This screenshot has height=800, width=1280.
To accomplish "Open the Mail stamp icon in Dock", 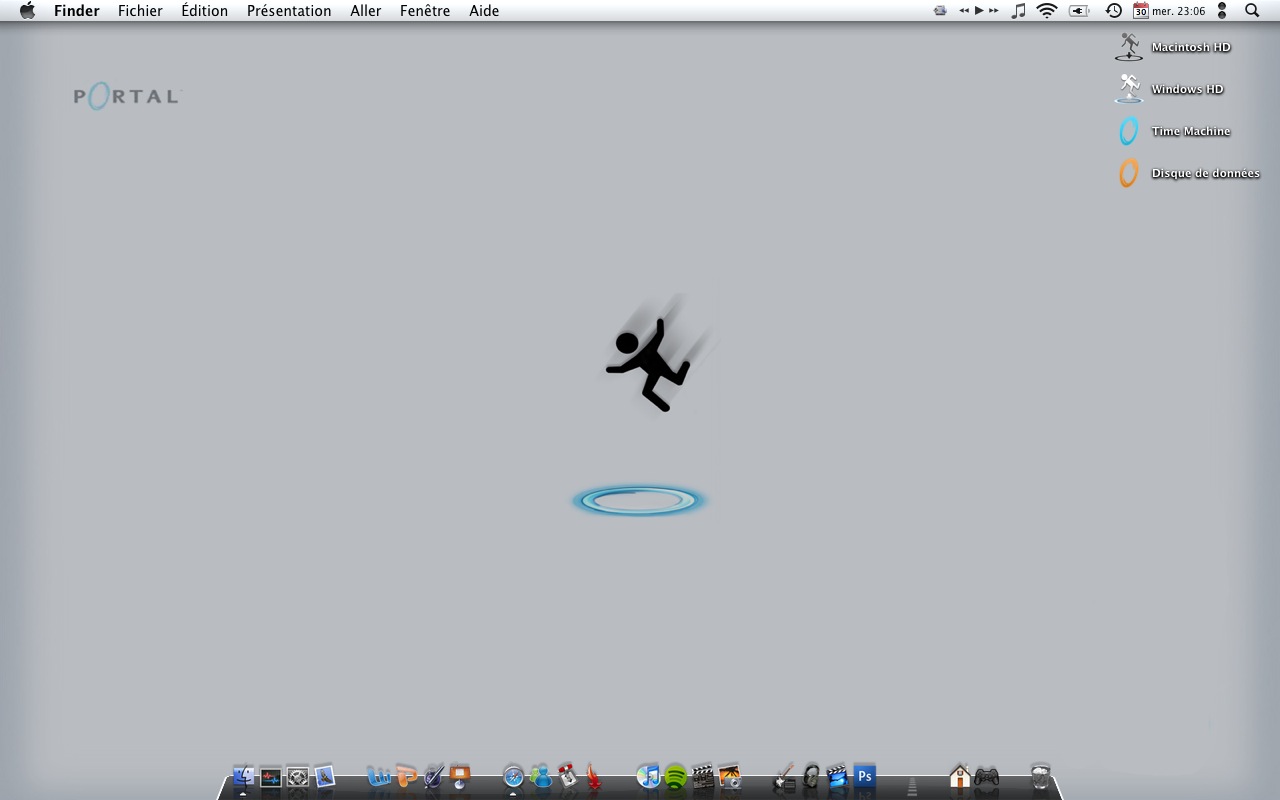I will pos(324,776).
